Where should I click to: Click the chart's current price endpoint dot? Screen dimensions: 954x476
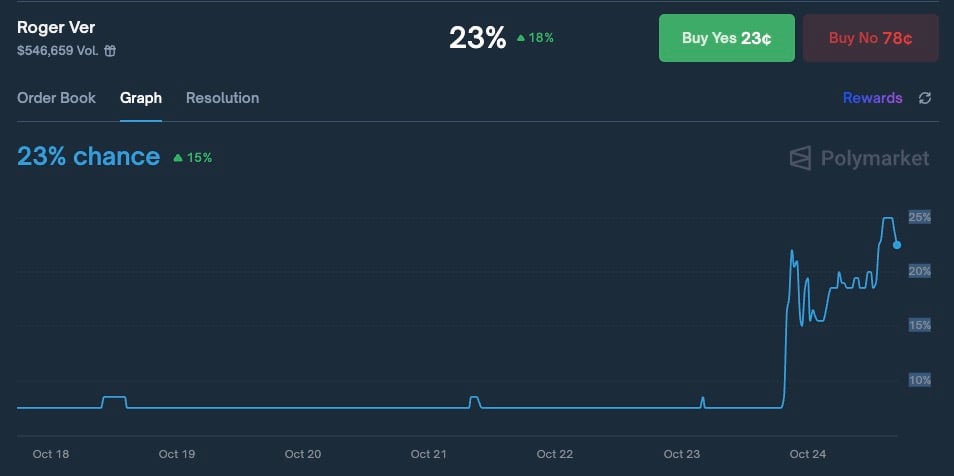(x=897, y=244)
